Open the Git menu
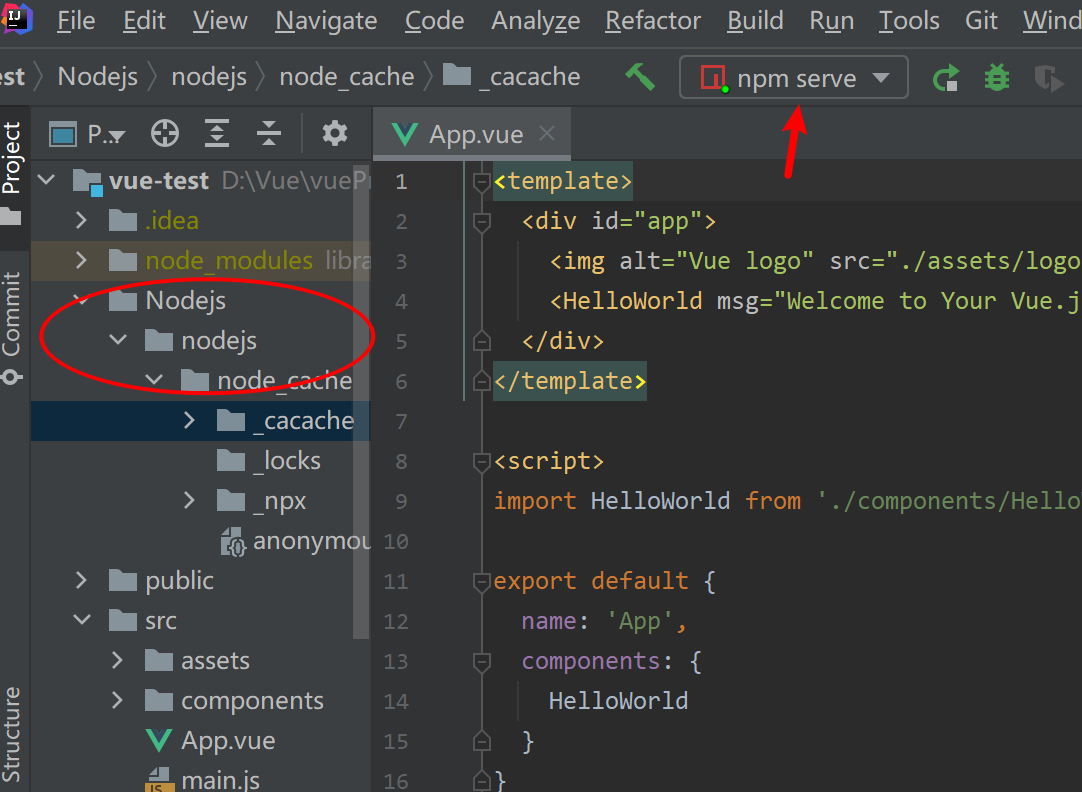 pos(981,21)
